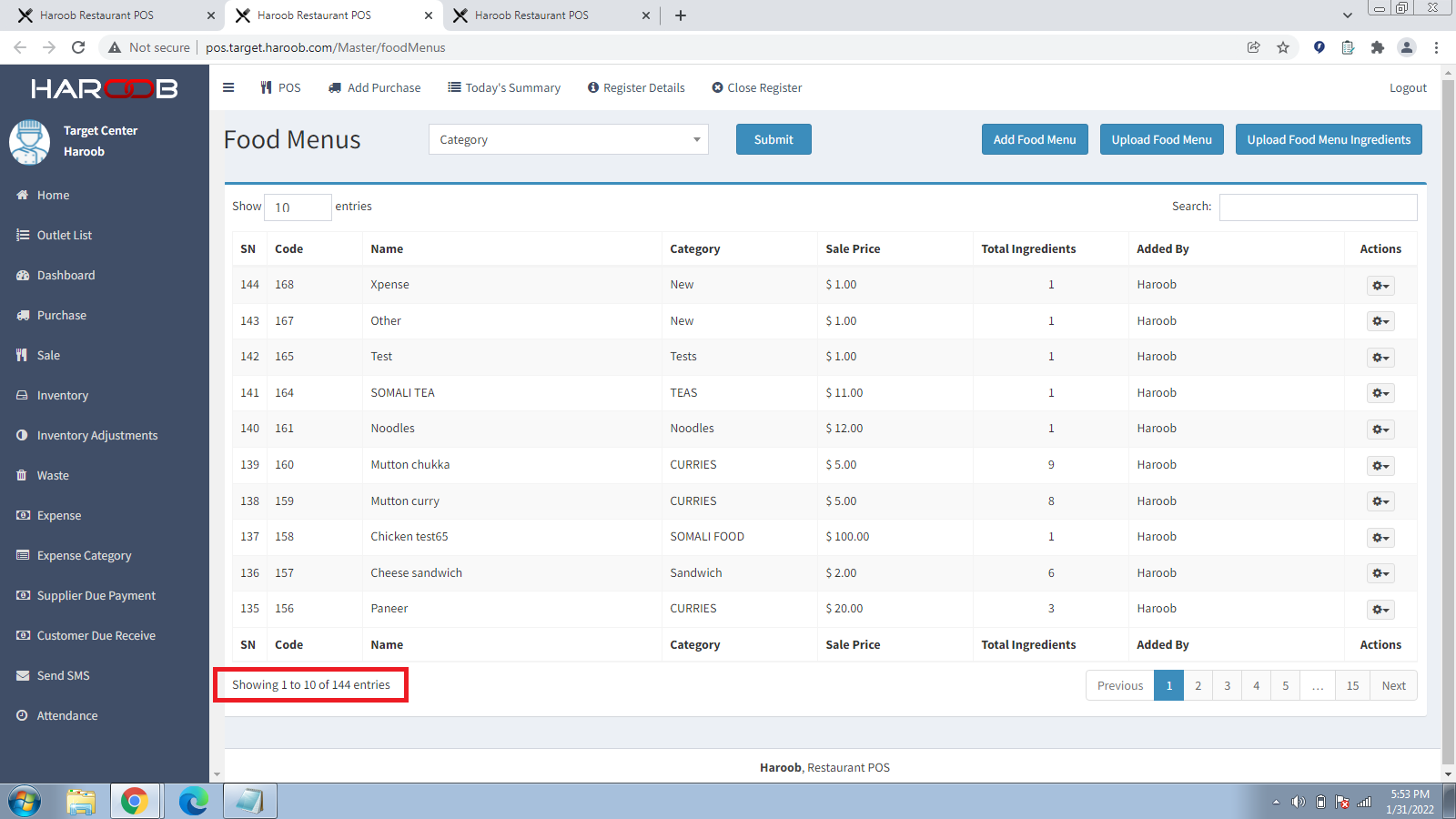Open actions gear for Paneer row
The width and height of the screenshot is (1456, 819).
pos(1380,609)
